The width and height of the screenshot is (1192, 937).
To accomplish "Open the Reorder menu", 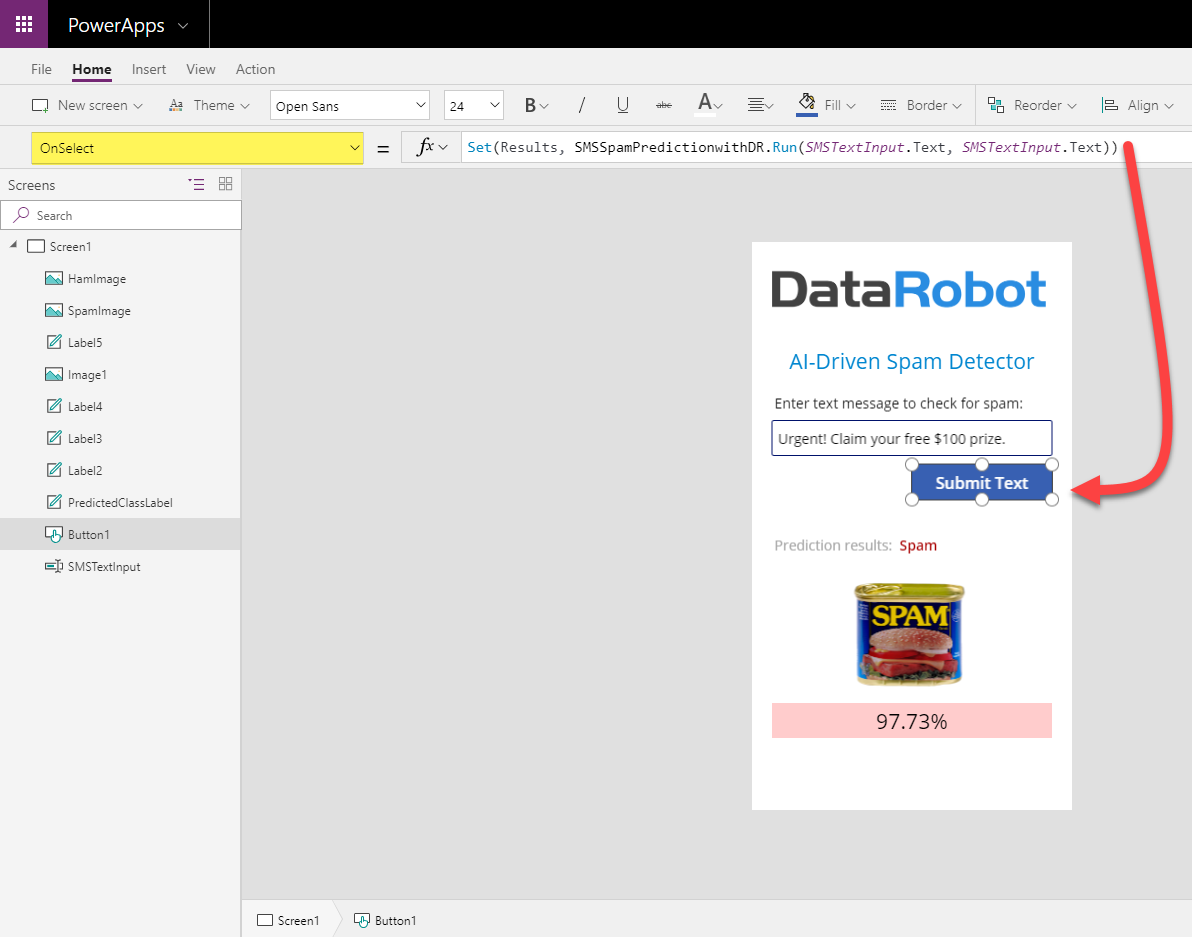I will 1032,106.
